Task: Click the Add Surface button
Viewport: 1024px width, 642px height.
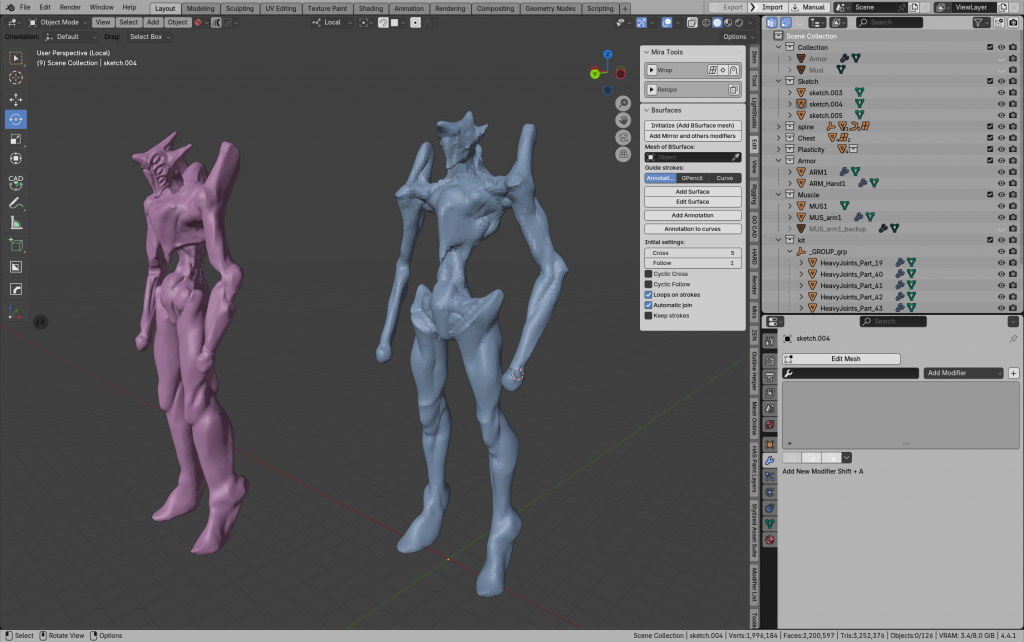Action: (x=693, y=191)
